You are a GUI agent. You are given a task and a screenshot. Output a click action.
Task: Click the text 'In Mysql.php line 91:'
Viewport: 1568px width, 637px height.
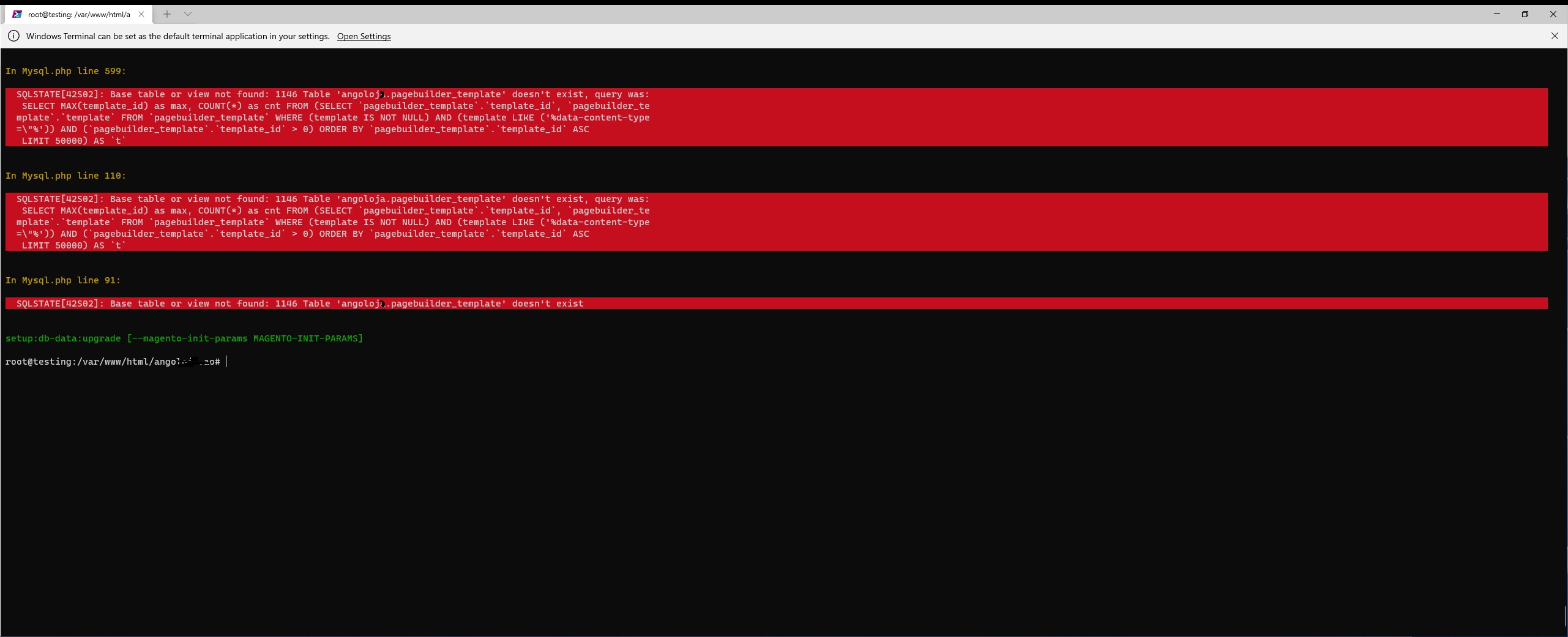(x=63, y=280)
